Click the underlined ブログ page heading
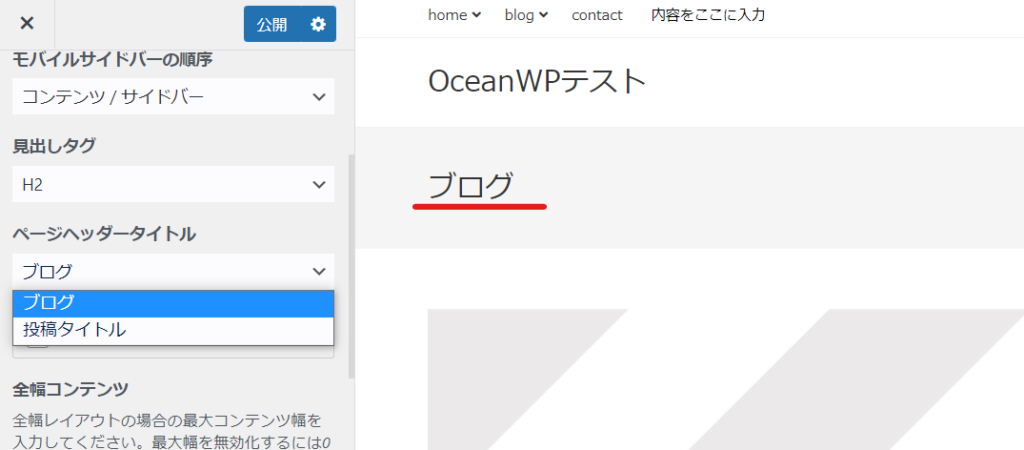Screen dimensions: 1024x450 (470, 186)
